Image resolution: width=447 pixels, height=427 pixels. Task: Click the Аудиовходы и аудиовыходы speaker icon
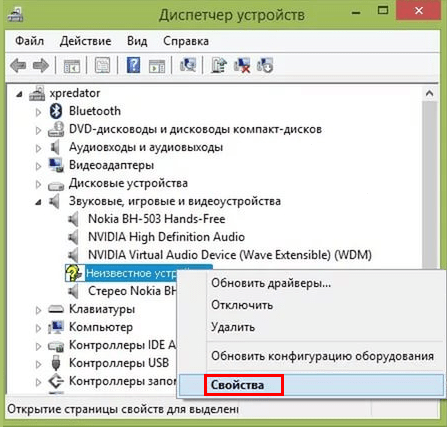(x=55, y=147)
